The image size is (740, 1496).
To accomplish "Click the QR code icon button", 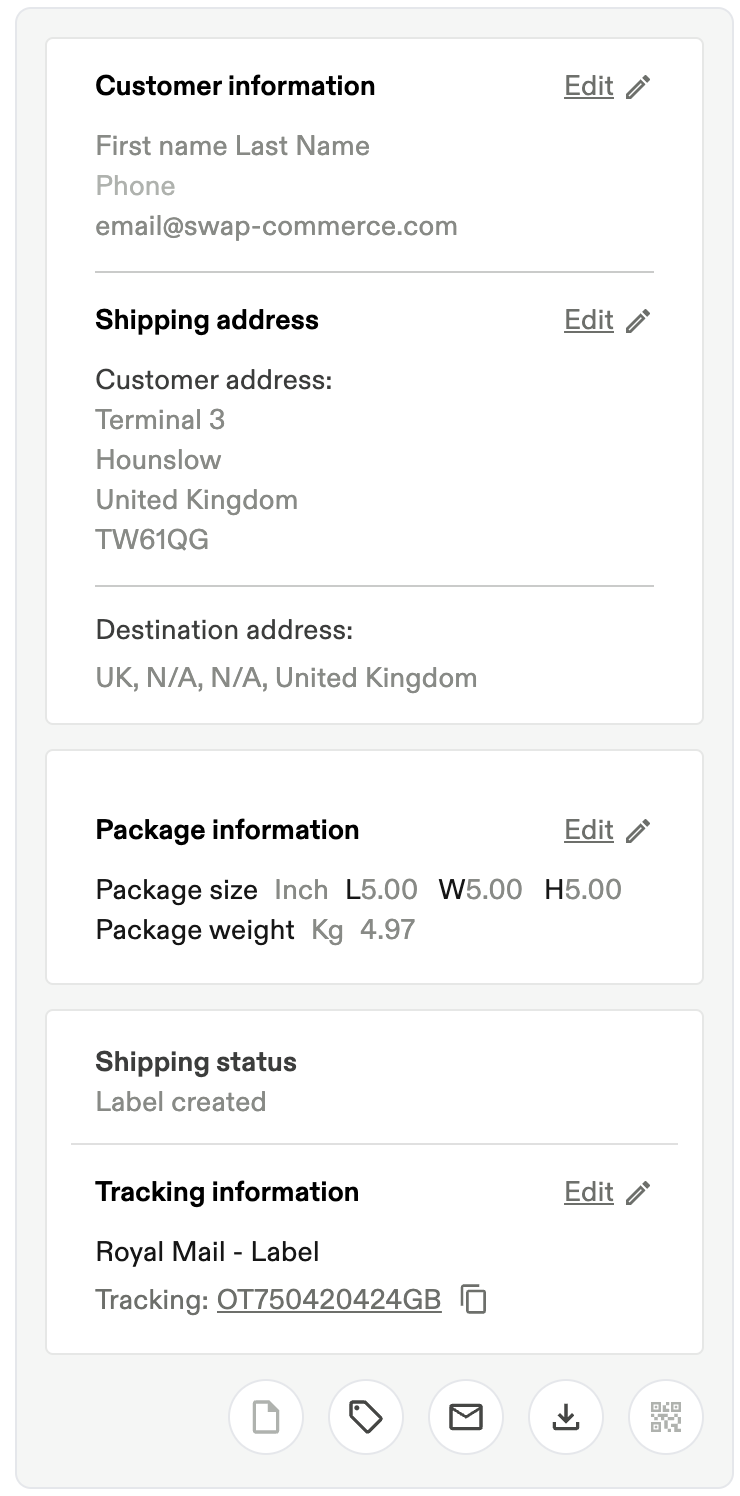I will [666, 1417].
